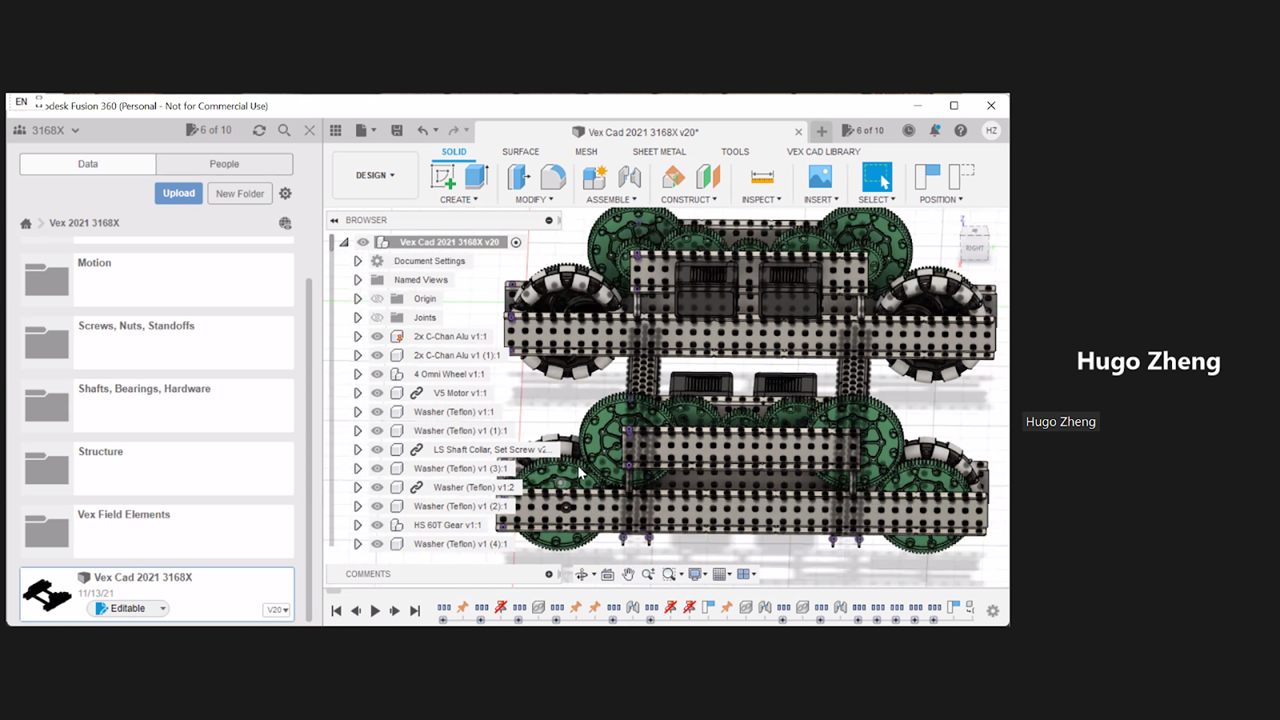Open the DESIGN workspace dropdown
Screen dimensions: 1280x720
coord(375,175)
